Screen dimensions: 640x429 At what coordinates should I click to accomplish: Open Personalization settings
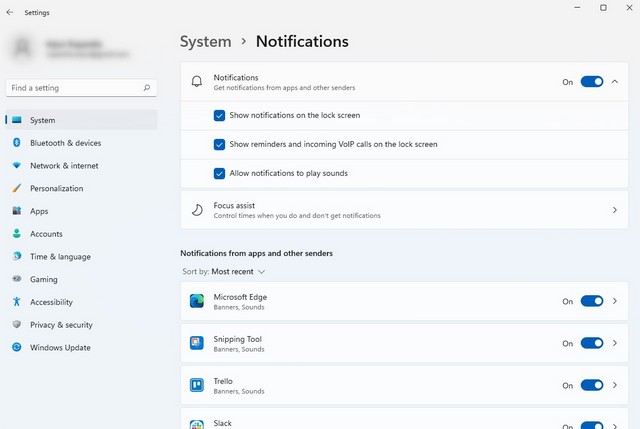coord(82,188)
